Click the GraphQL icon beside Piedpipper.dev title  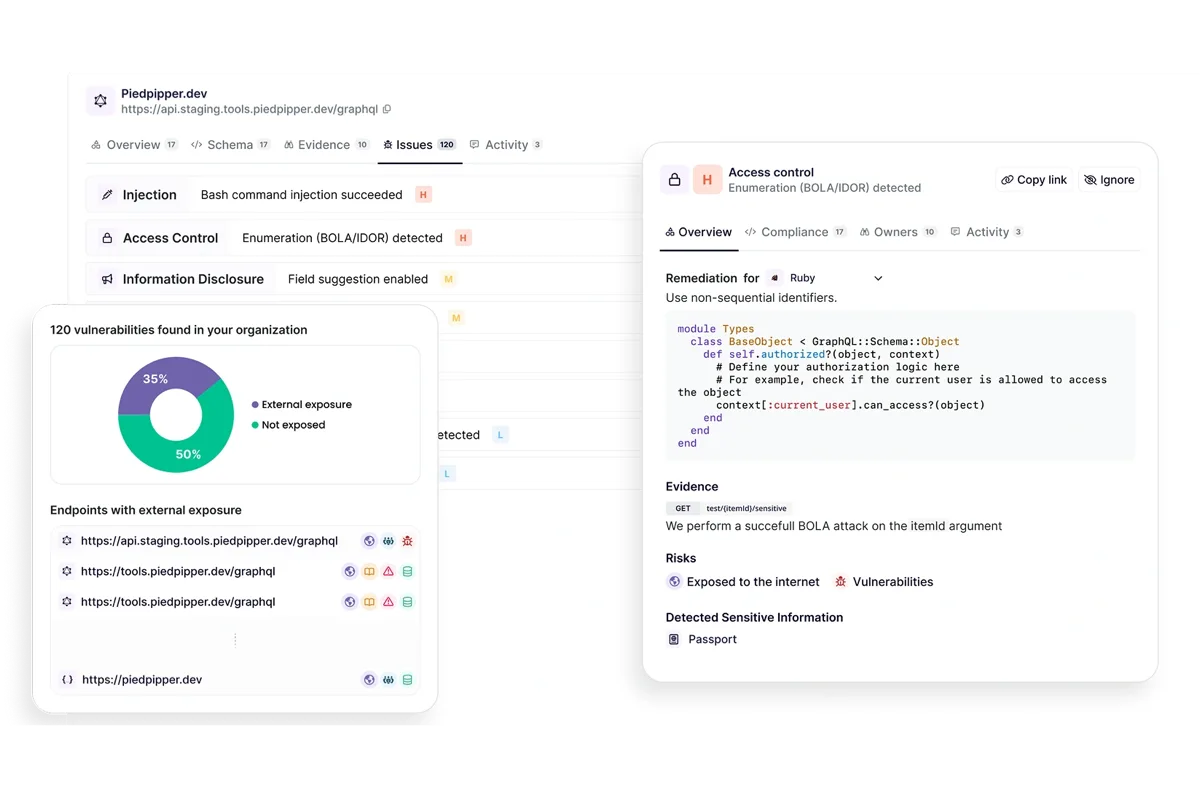(100, 101)
